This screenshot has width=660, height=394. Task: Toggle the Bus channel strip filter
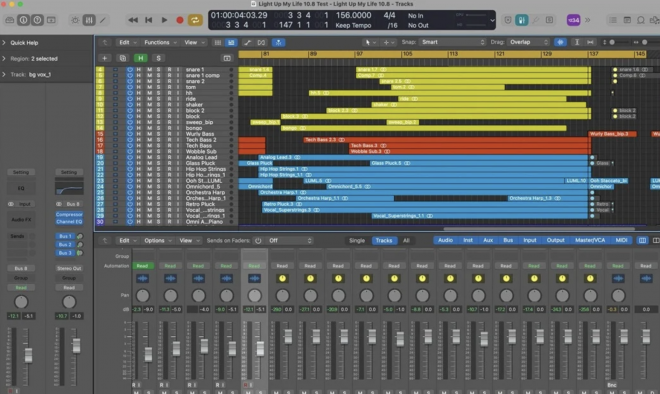(508, 240)
